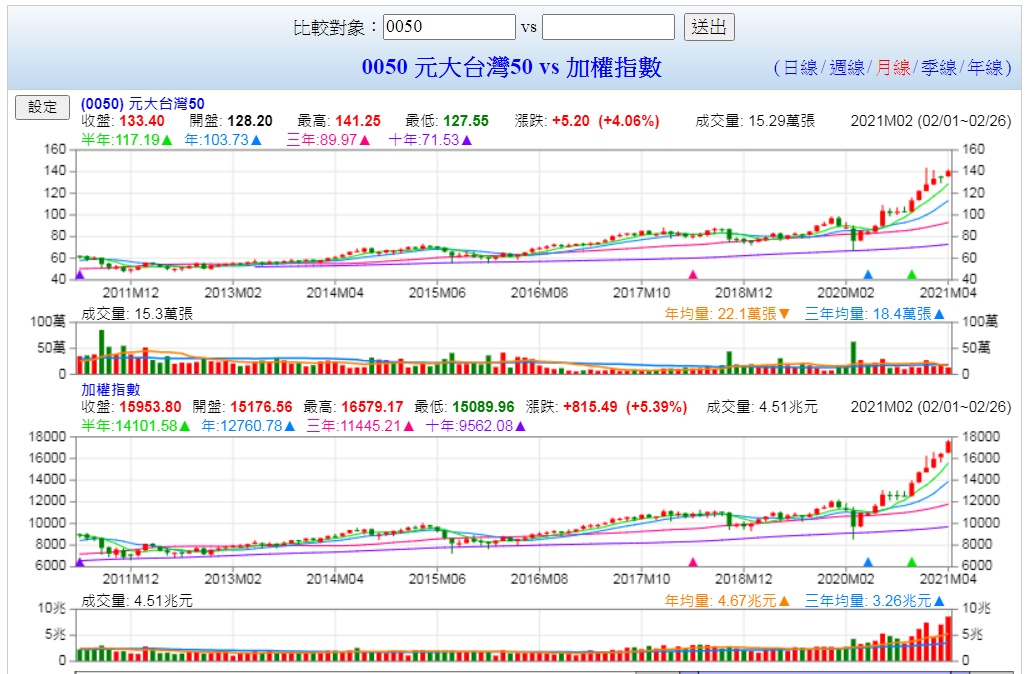This screenshot has width=1025, height=674.
Task: Click 2015M06 label under 0050 price chart
Action: pos(437,293)
